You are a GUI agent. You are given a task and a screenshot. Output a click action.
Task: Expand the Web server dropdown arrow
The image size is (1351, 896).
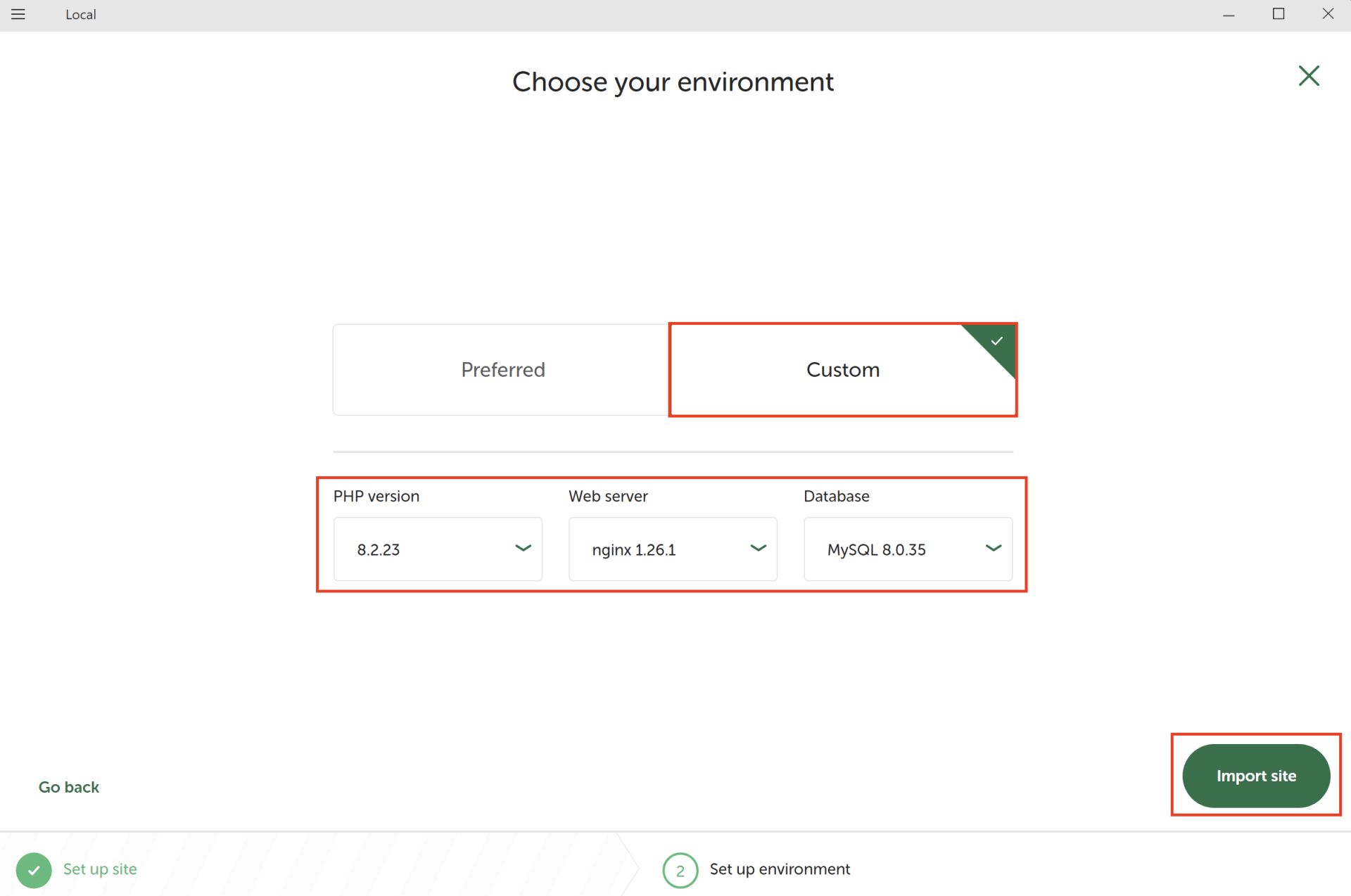pos(758,548)
